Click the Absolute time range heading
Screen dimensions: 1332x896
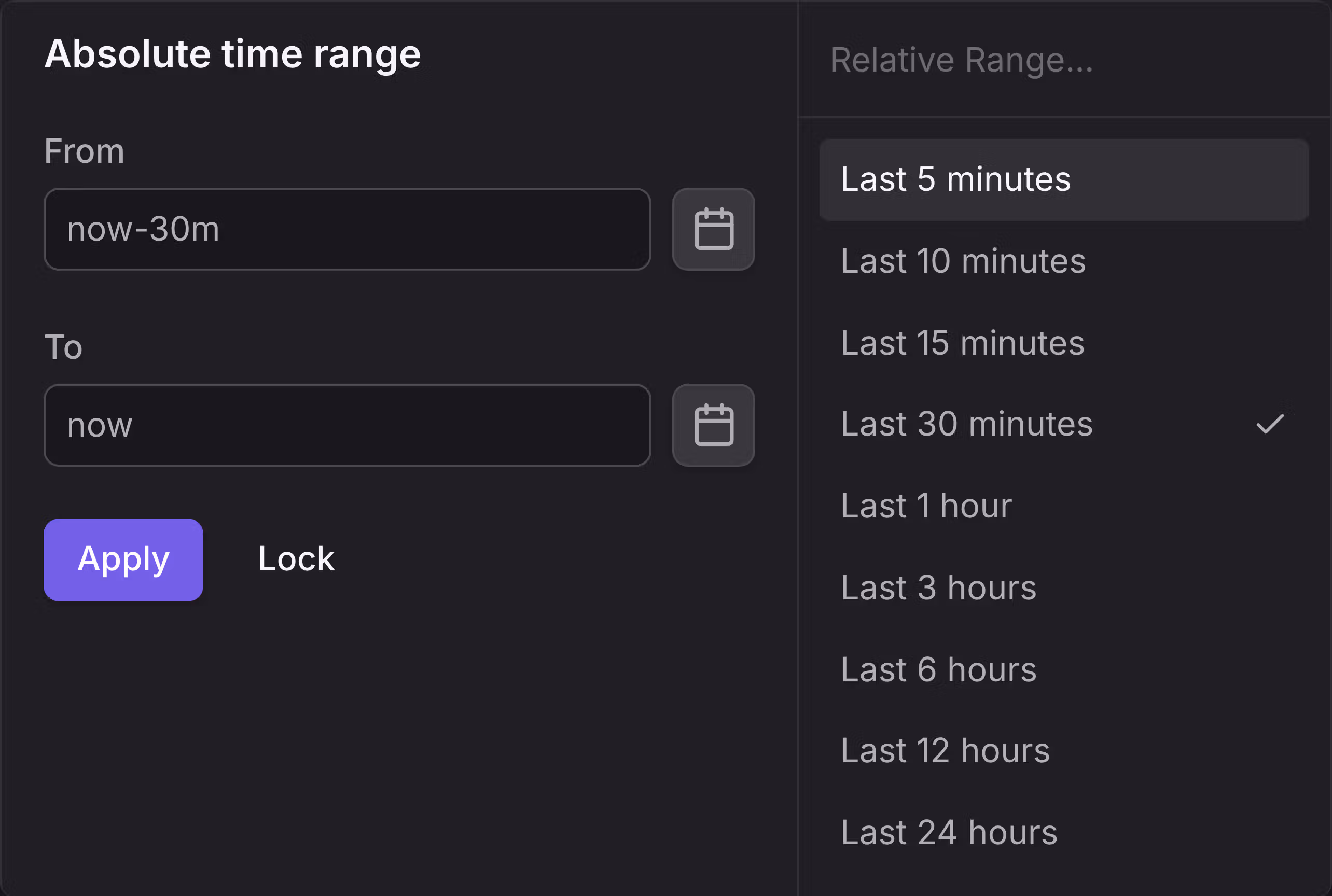tap(233, 53)
